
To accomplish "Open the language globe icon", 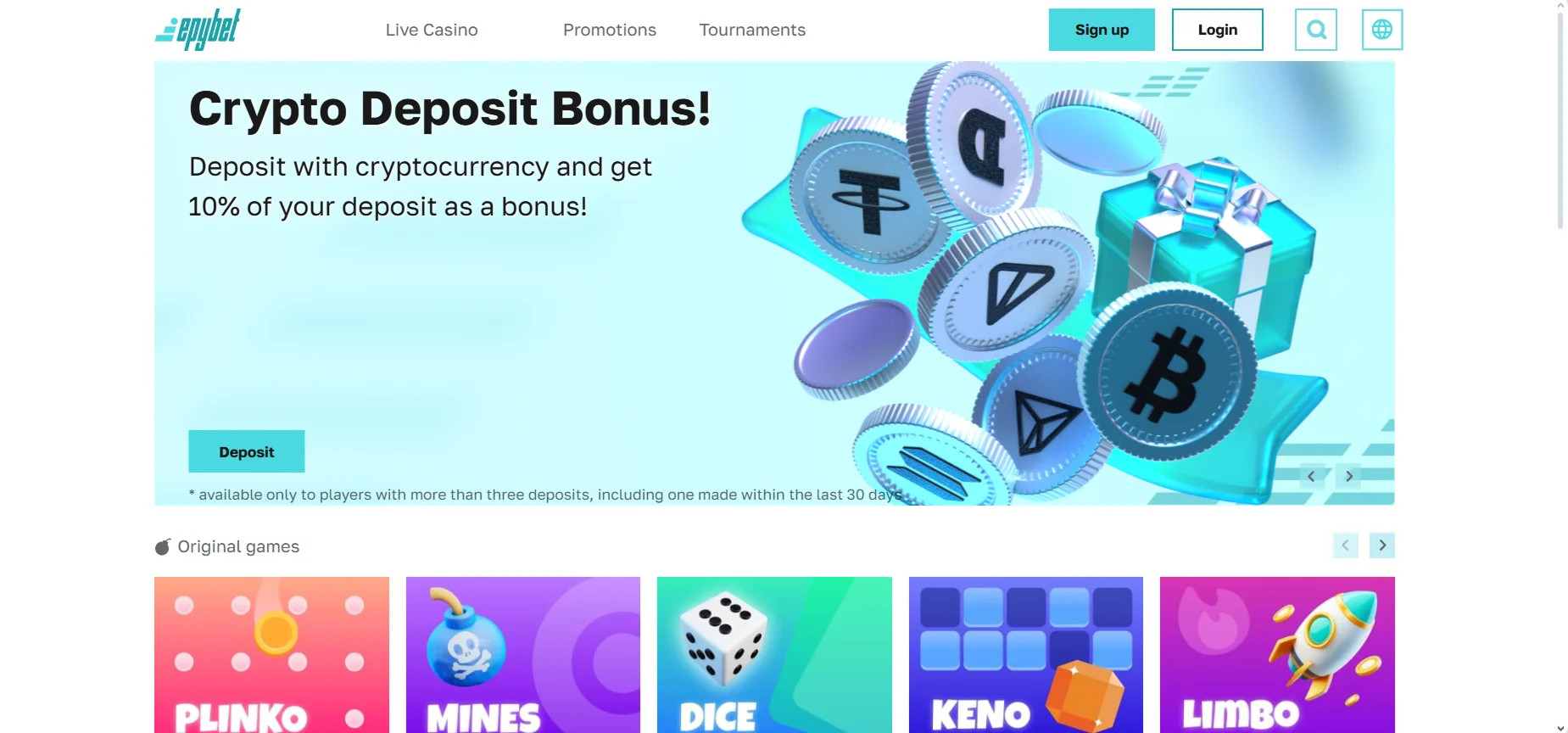I will [1382, 30].
